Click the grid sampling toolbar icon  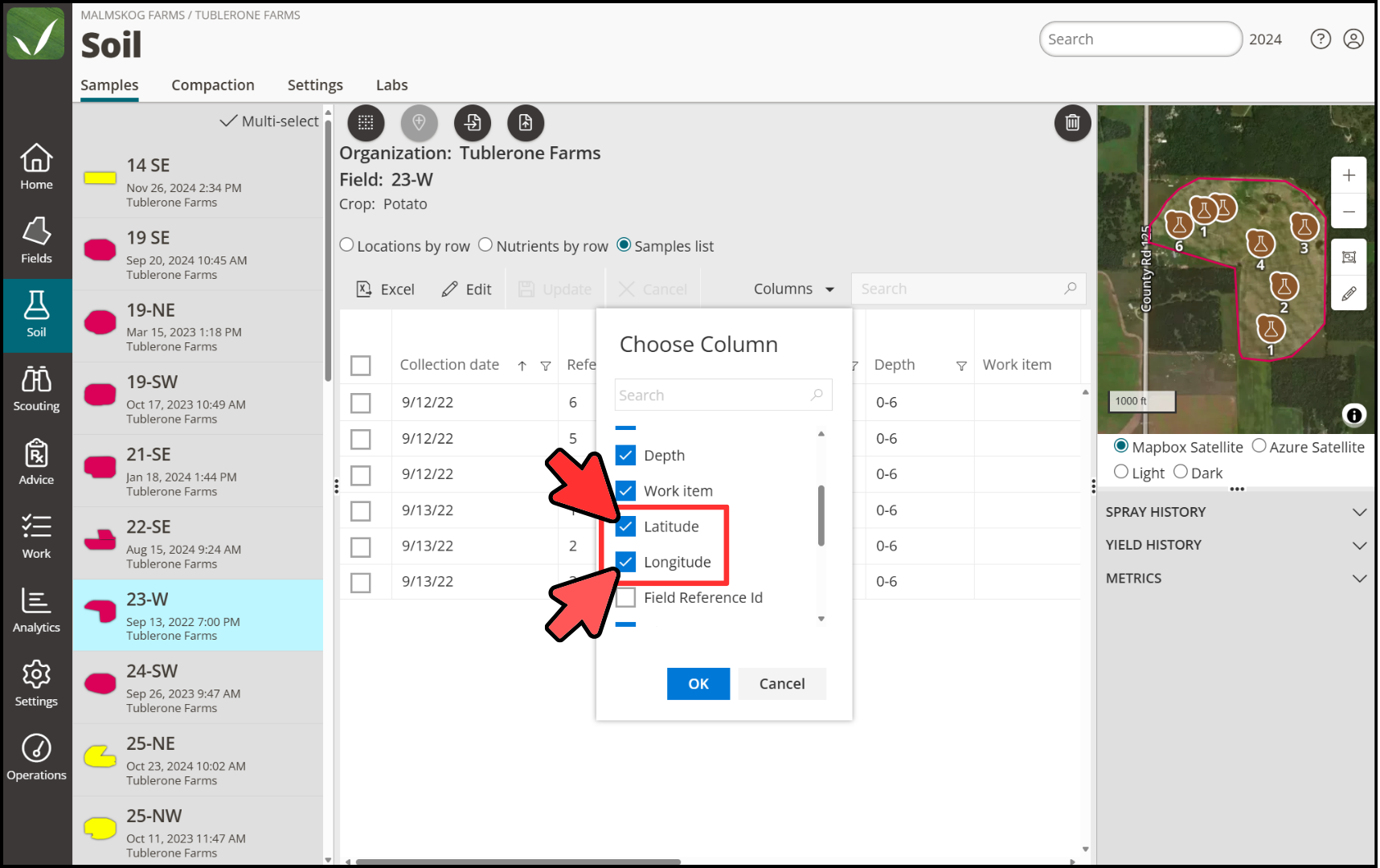(366, 122)
